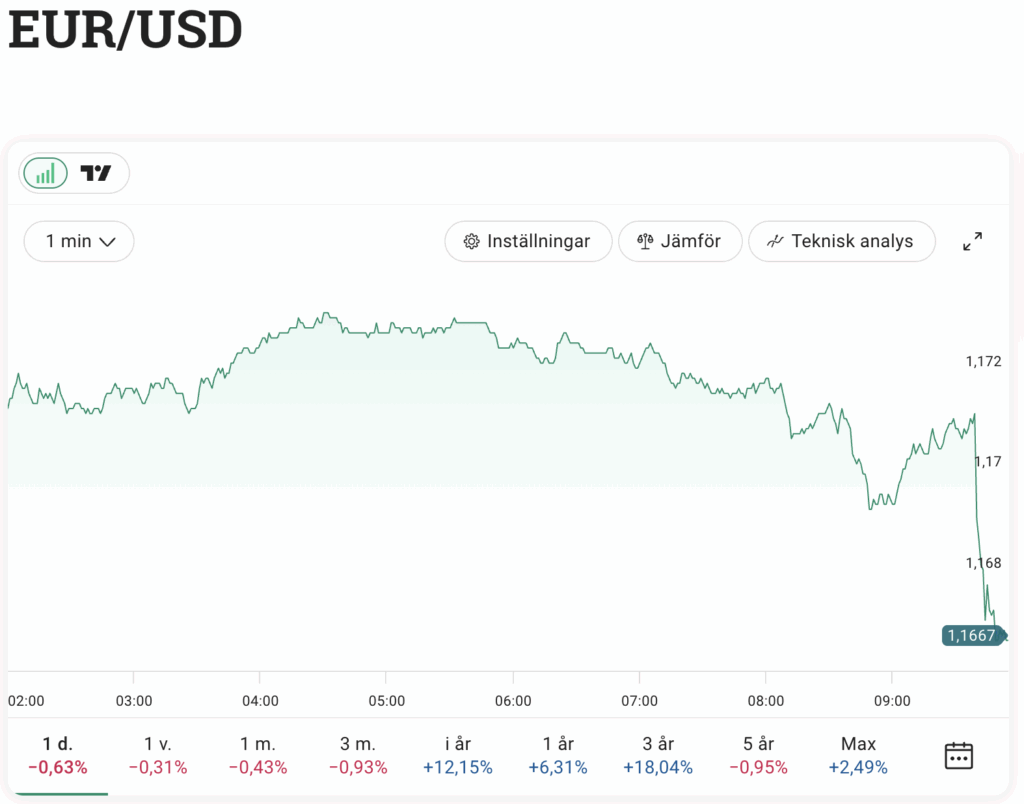Select the 1 v. period tab

pos(158,755)
